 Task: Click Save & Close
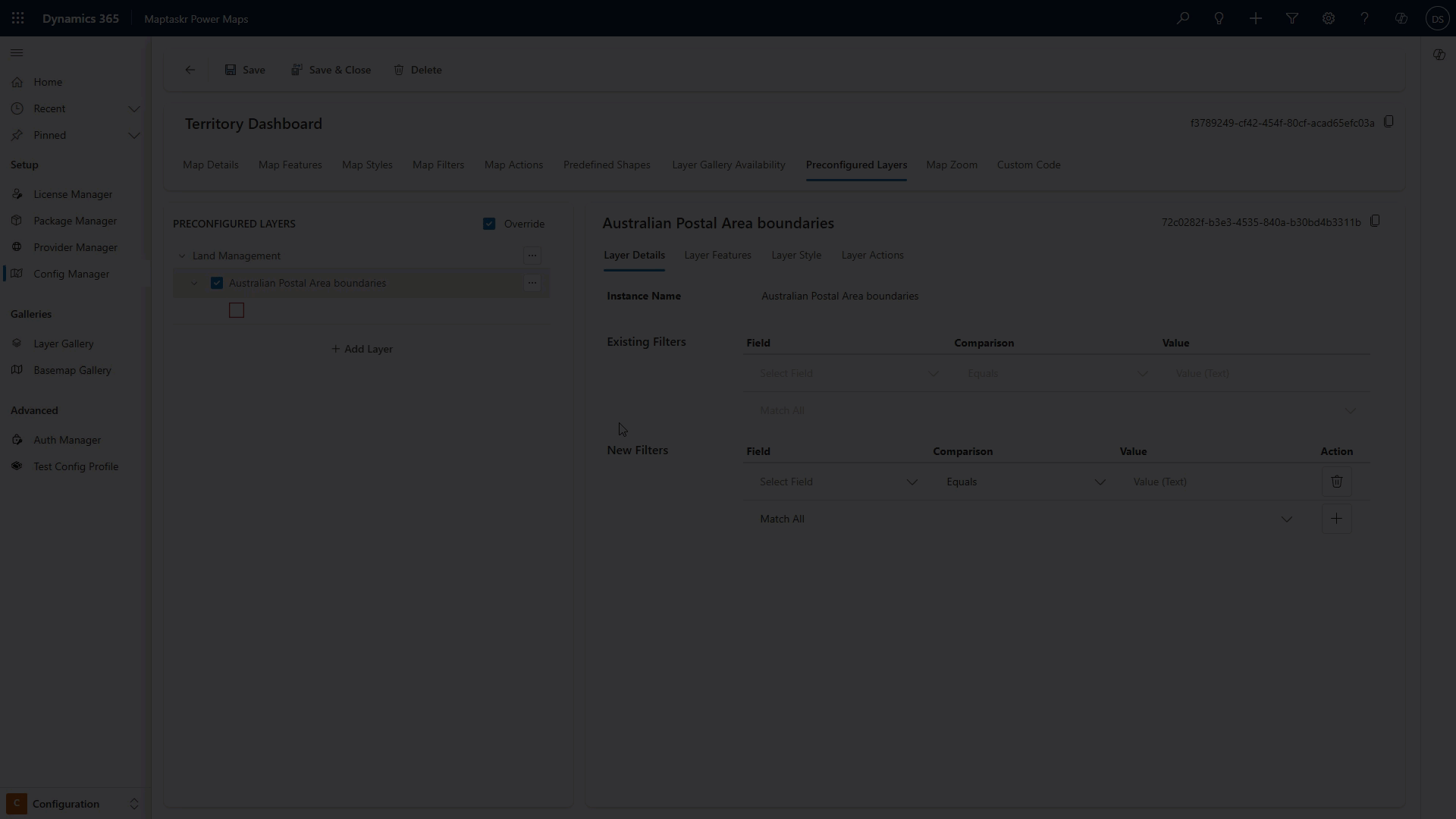coord(331,70)
